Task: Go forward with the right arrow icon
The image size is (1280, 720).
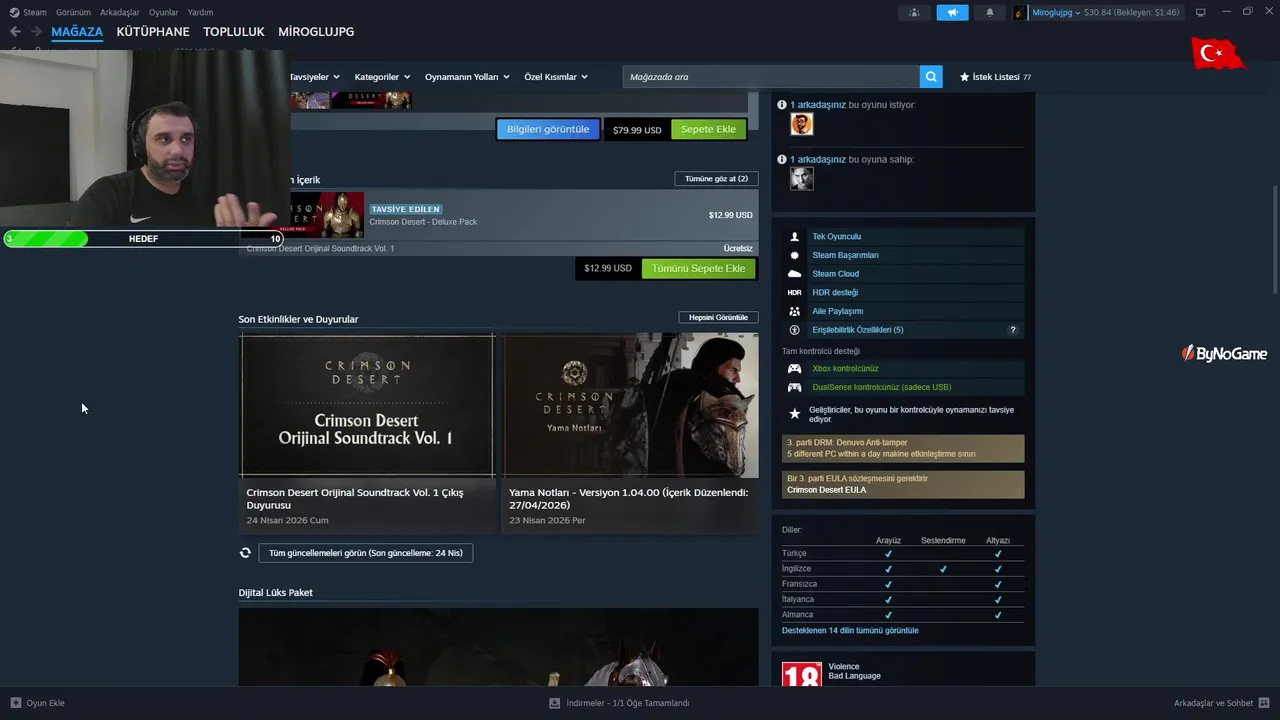Action: [x=36, y=32]
